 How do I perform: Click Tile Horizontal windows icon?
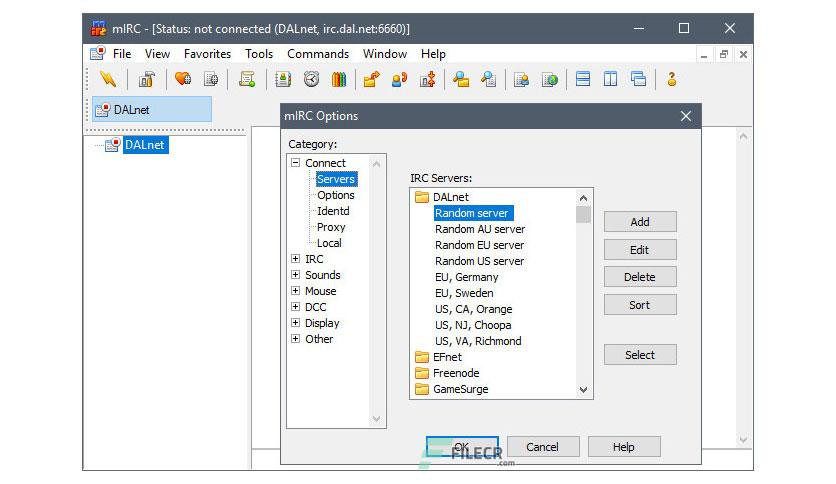pyautogui.click(x=583, y=79)
